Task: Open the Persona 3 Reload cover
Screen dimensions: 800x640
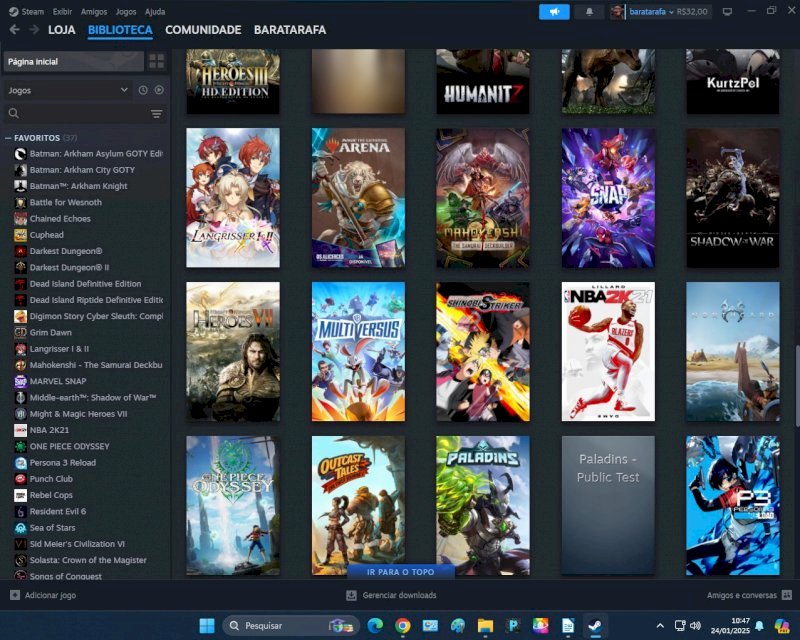Action: click(x=733, y=505)
